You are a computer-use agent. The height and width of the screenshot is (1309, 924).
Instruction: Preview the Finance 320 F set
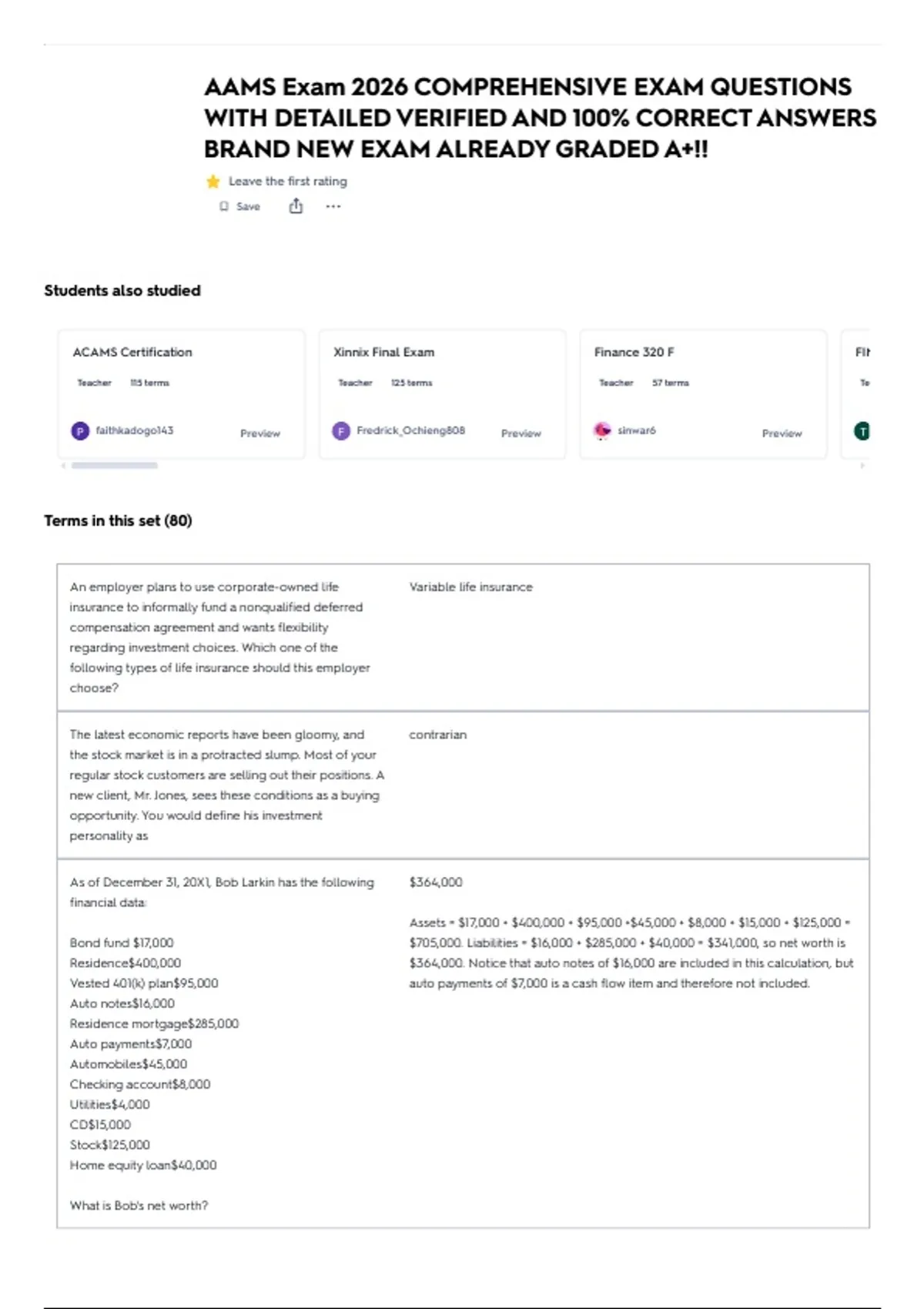[782, 434]
